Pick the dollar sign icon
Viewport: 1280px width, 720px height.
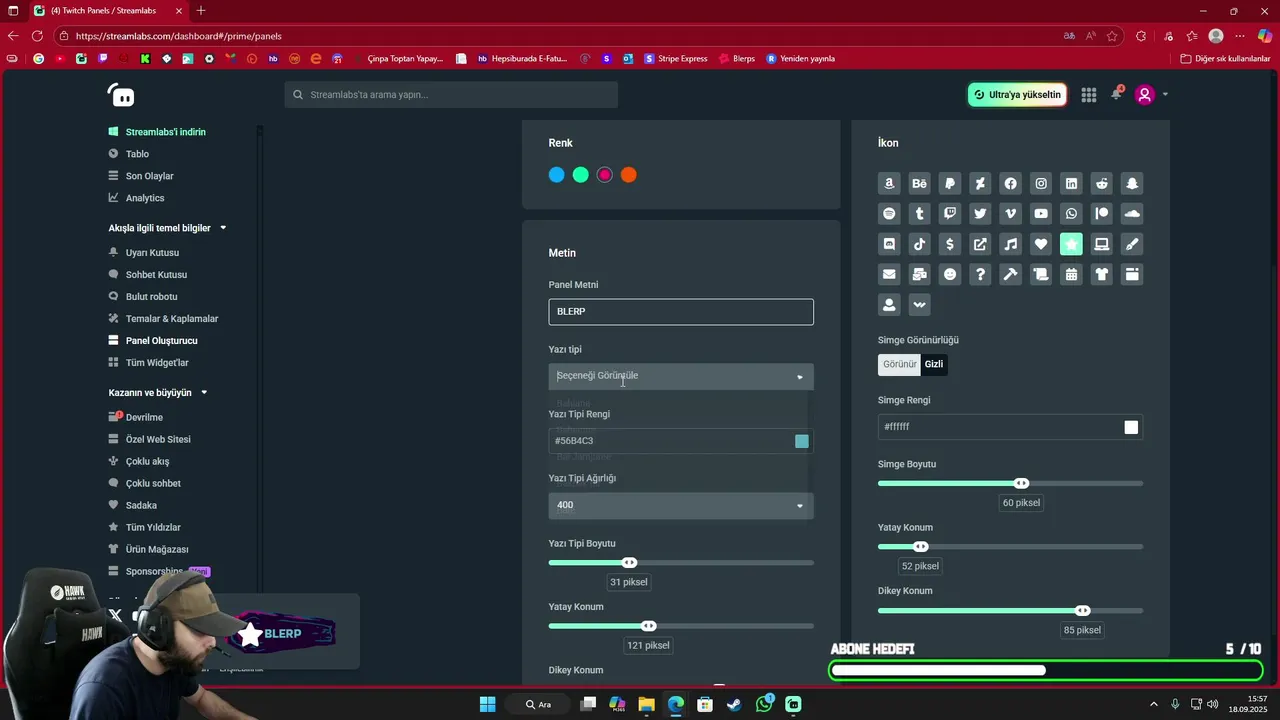point(950,244)
